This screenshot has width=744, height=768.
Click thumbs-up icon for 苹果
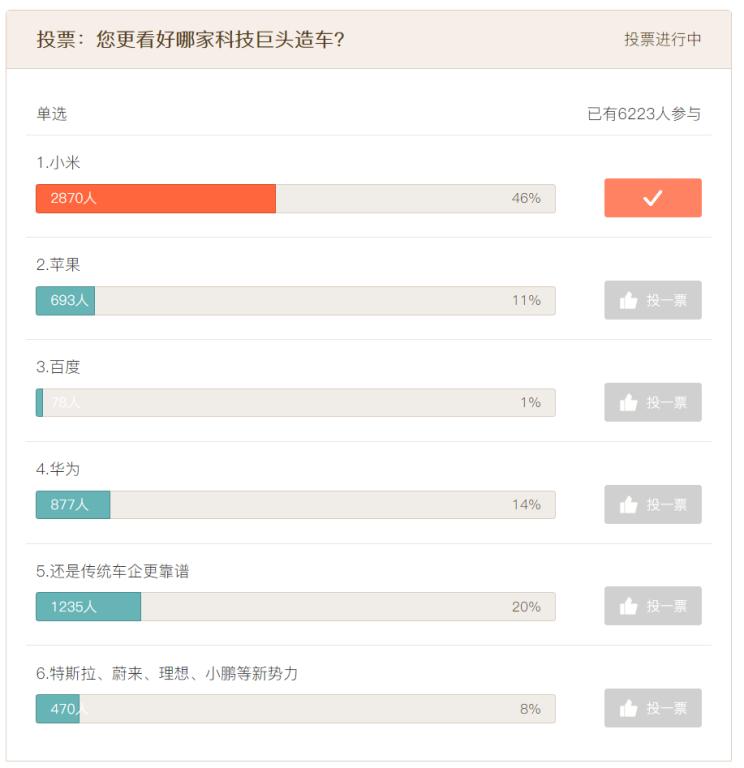pos(628,300)
